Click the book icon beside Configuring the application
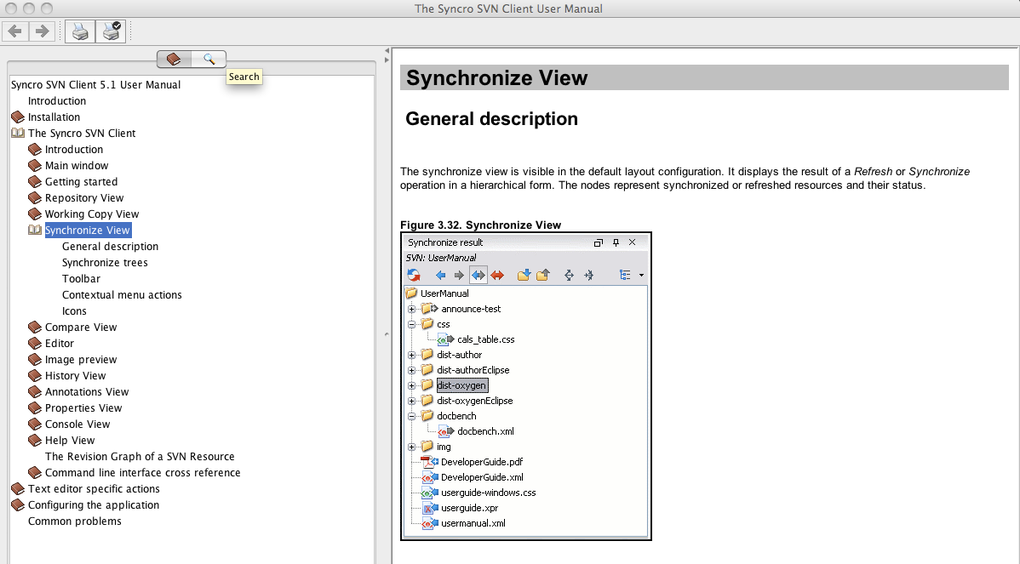Screen dimensions: 1020x564 [18, 505]
